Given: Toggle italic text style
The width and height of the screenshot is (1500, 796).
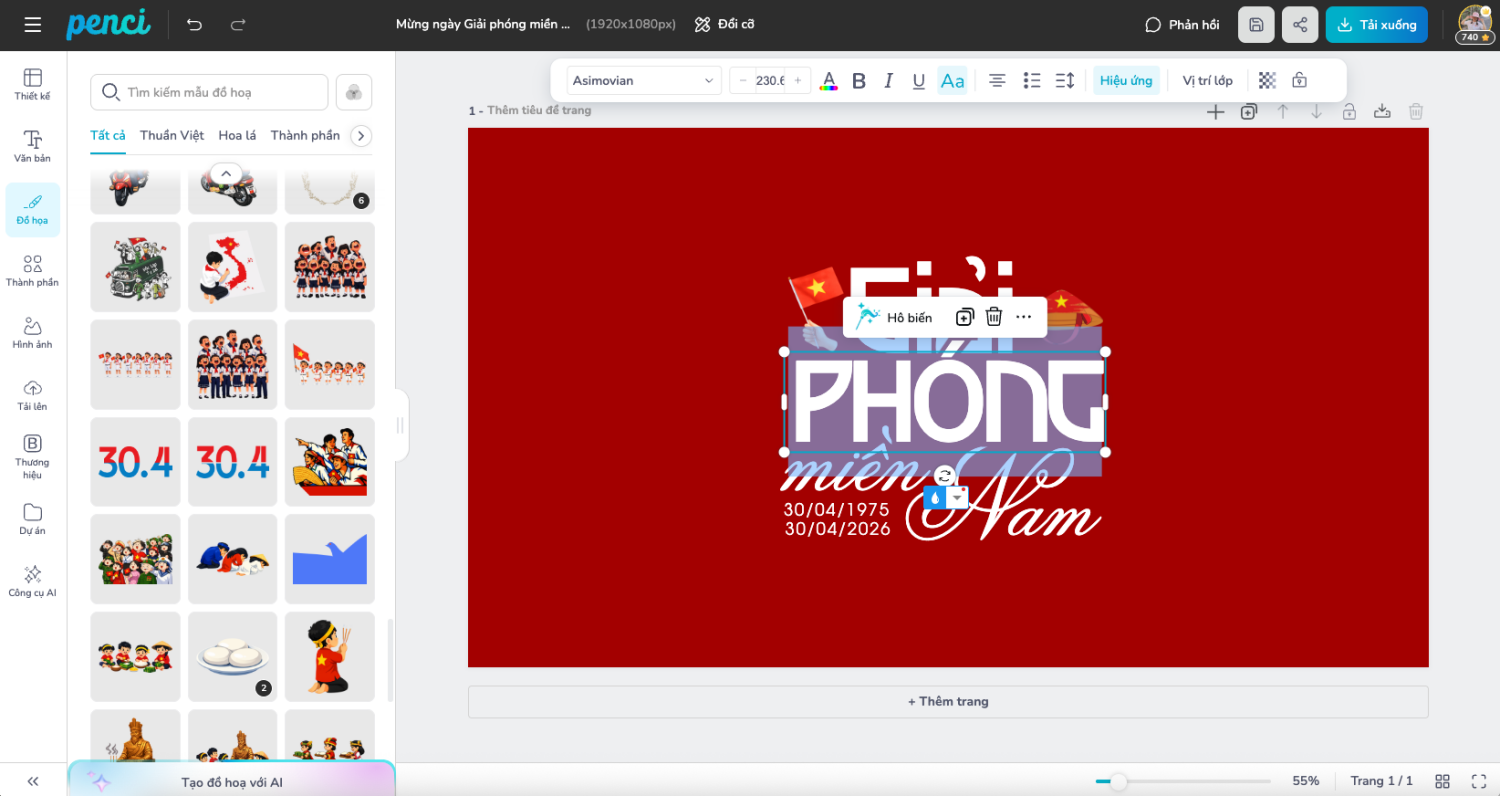Looking at the screenshot, I should pyautogui.click(x=888, y=81).
